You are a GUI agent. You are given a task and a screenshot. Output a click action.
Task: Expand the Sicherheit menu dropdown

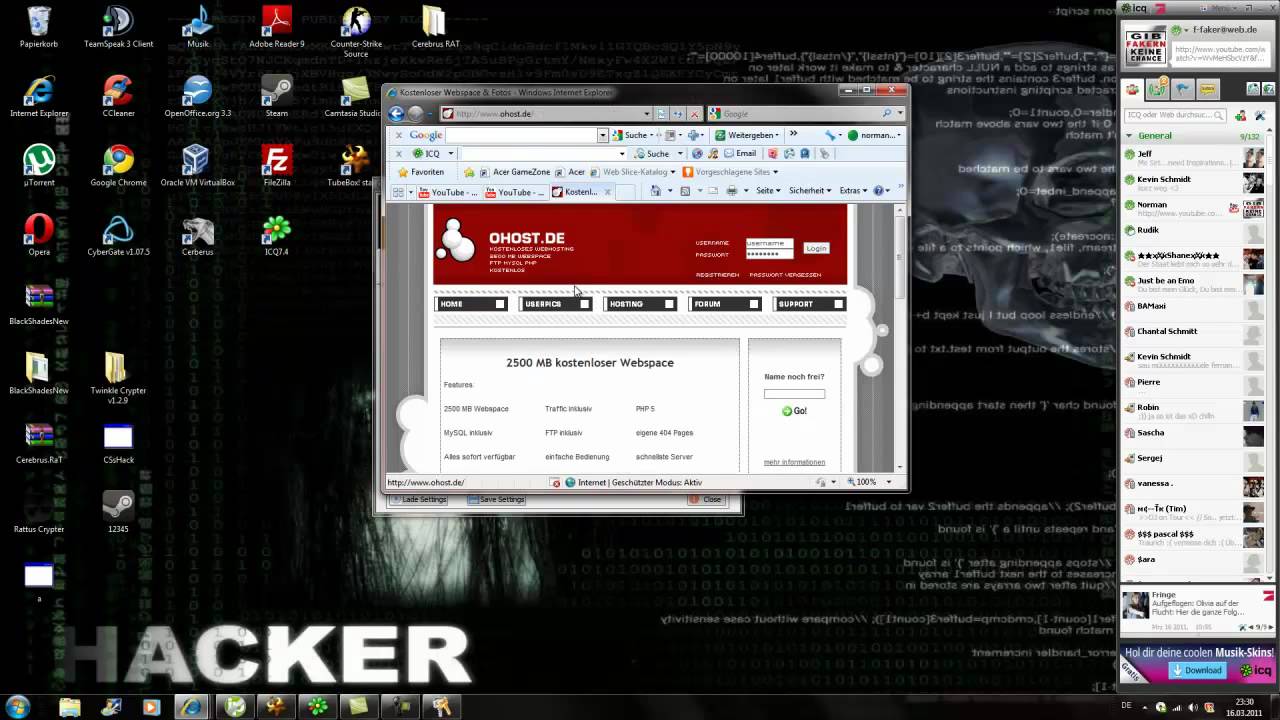810,191
